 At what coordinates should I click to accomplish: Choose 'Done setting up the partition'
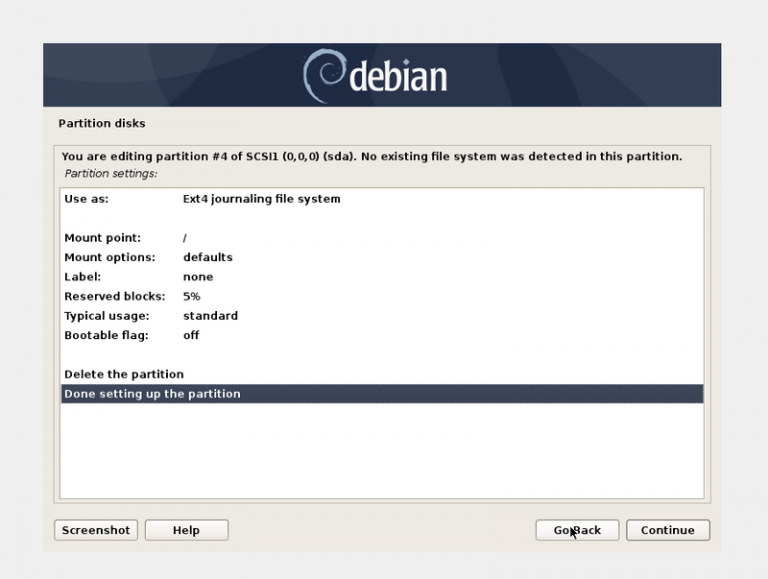click(382, 394)
